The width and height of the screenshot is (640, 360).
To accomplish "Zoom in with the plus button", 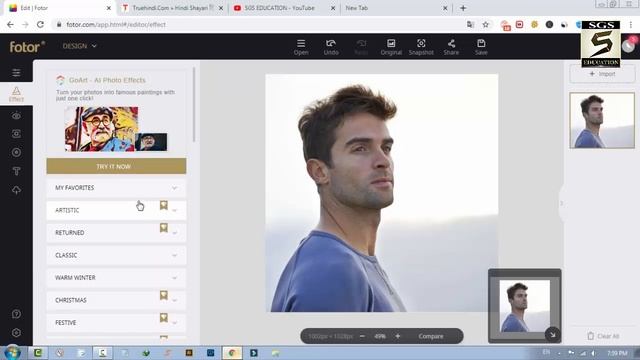I will (x=398, y=336).
